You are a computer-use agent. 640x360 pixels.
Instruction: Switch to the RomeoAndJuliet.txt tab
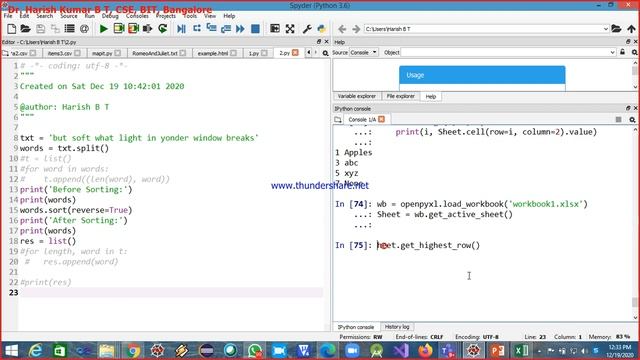(155, 53)
